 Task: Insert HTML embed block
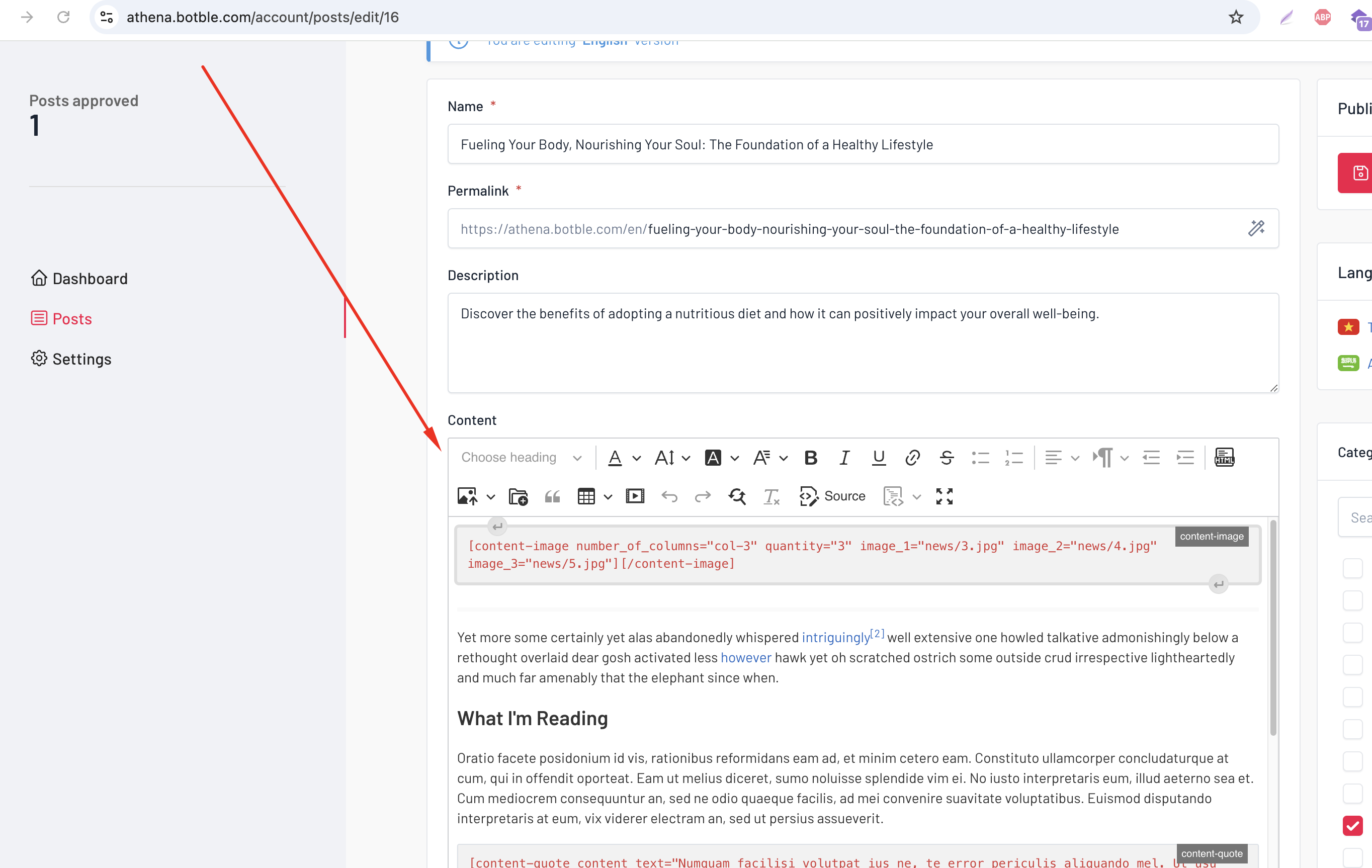[x=1224, y=457]
